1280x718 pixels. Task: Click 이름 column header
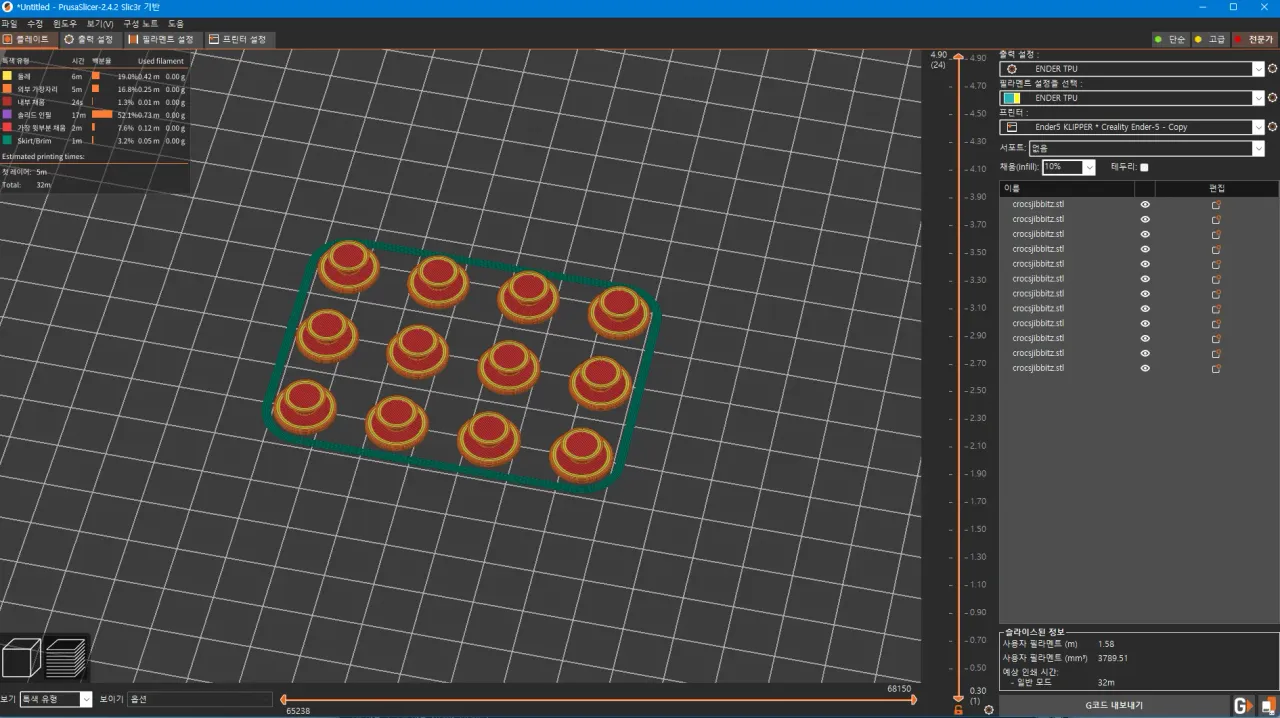coord(1067,188)
